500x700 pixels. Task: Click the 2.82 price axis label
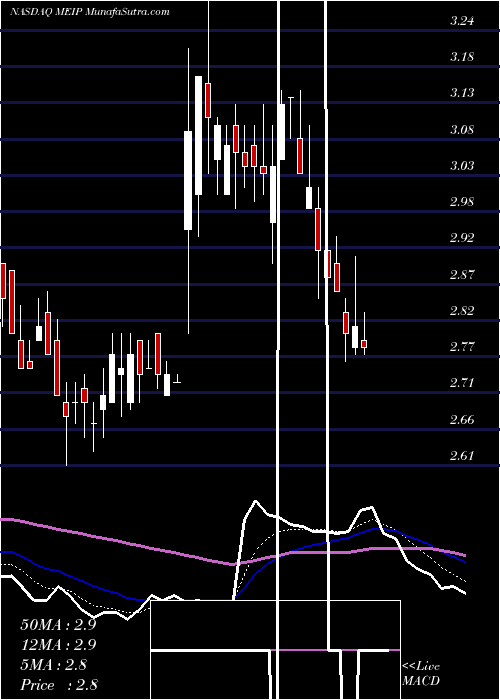(462, 311)
